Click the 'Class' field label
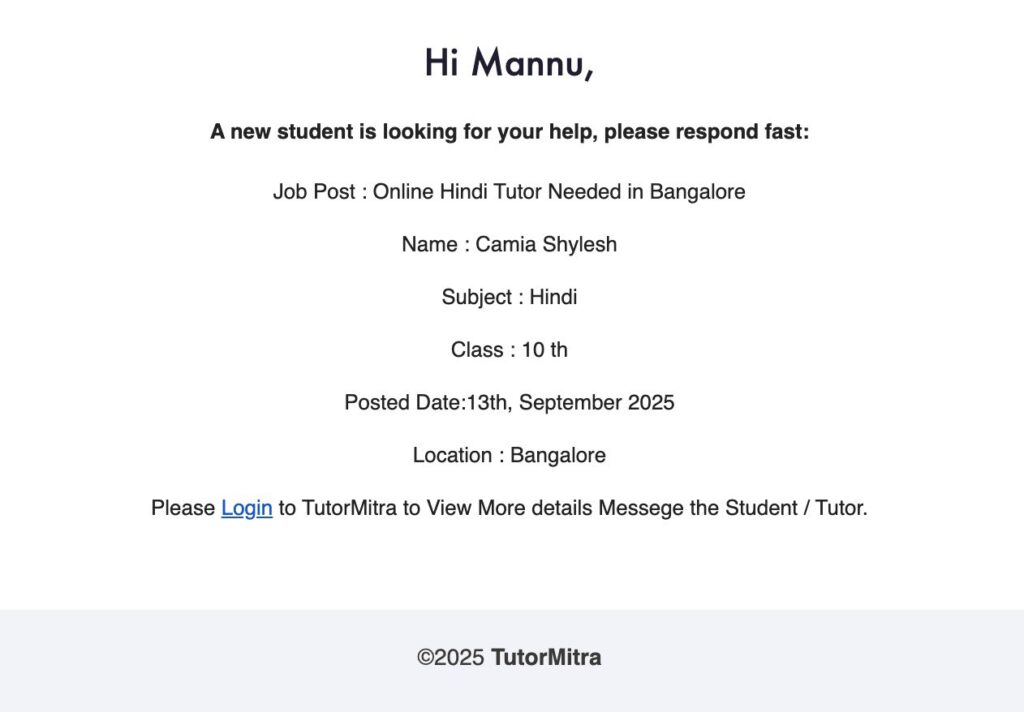Screen dimensions: 1024x712 point(477,349)
